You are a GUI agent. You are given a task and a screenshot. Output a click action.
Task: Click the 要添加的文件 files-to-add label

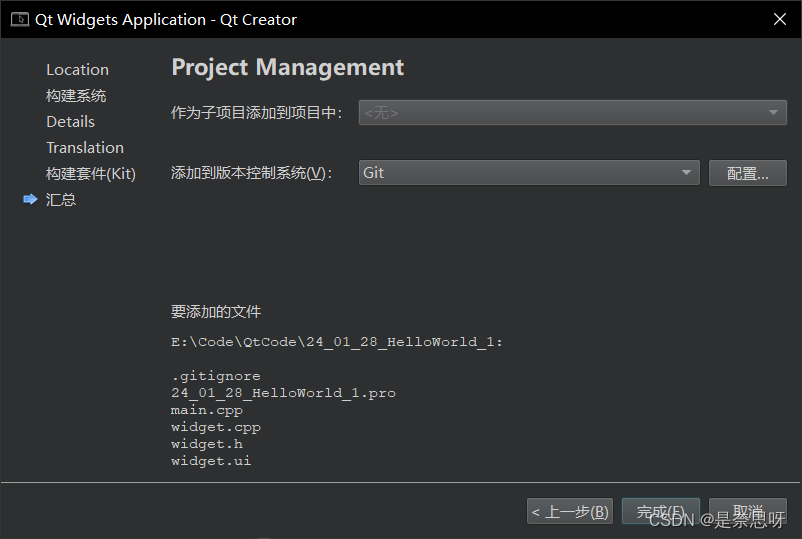pos(216,311)
